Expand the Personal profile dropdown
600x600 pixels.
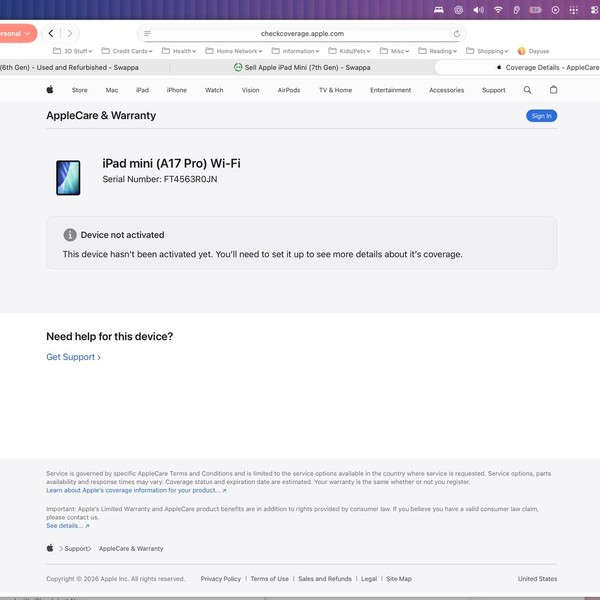pyautogui.click(x=17, y=33)
